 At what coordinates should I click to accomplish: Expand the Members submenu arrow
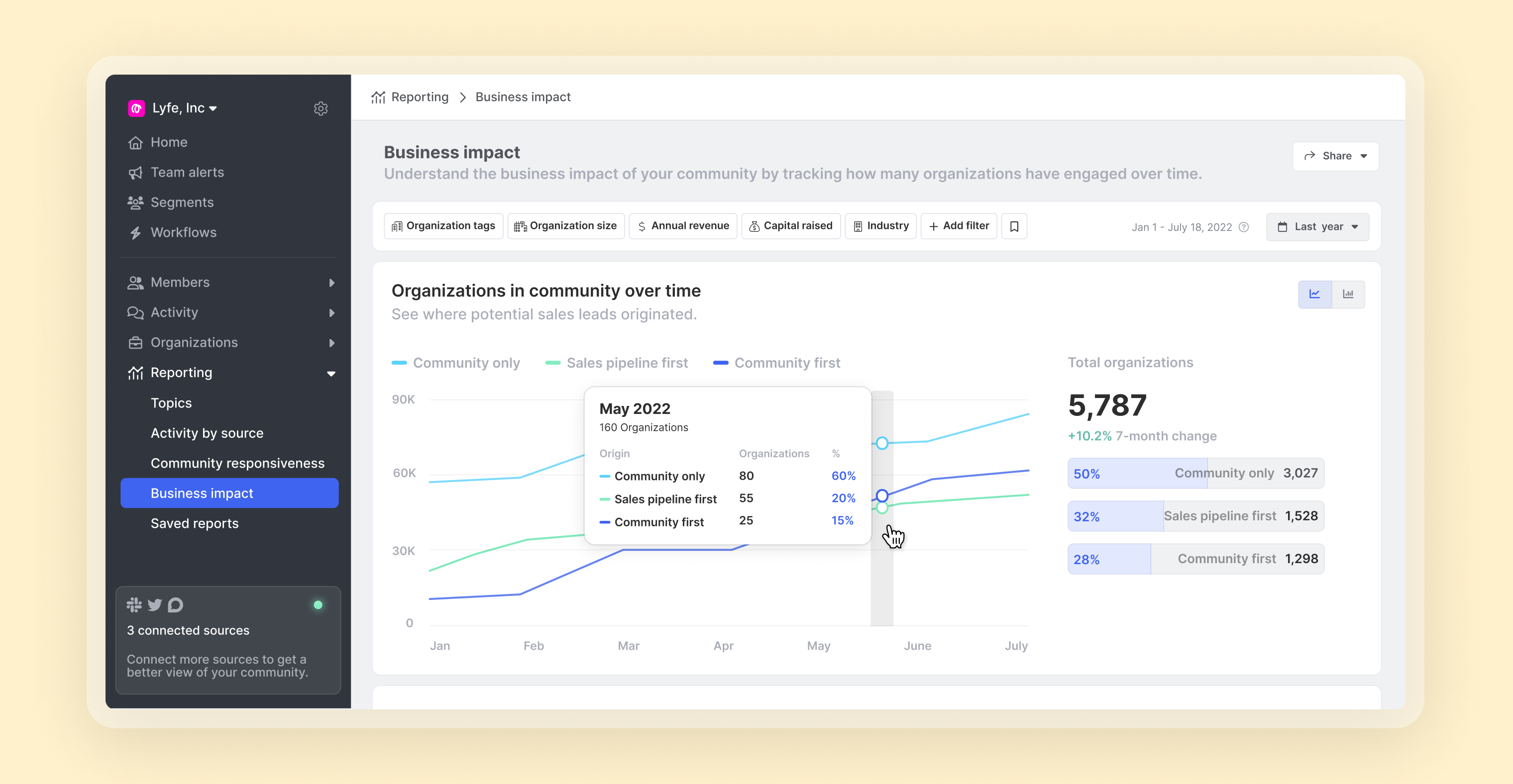click(332, 283)
